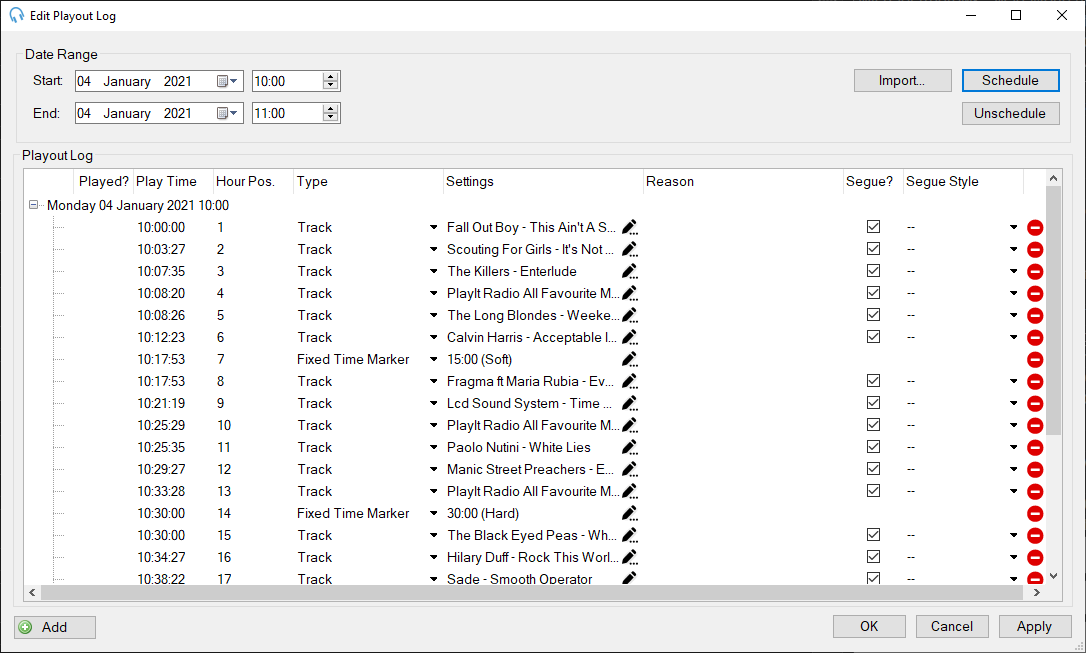
Task: Click pencil icon for Fragma ft Maria Rubia
Action: point(629,382)
